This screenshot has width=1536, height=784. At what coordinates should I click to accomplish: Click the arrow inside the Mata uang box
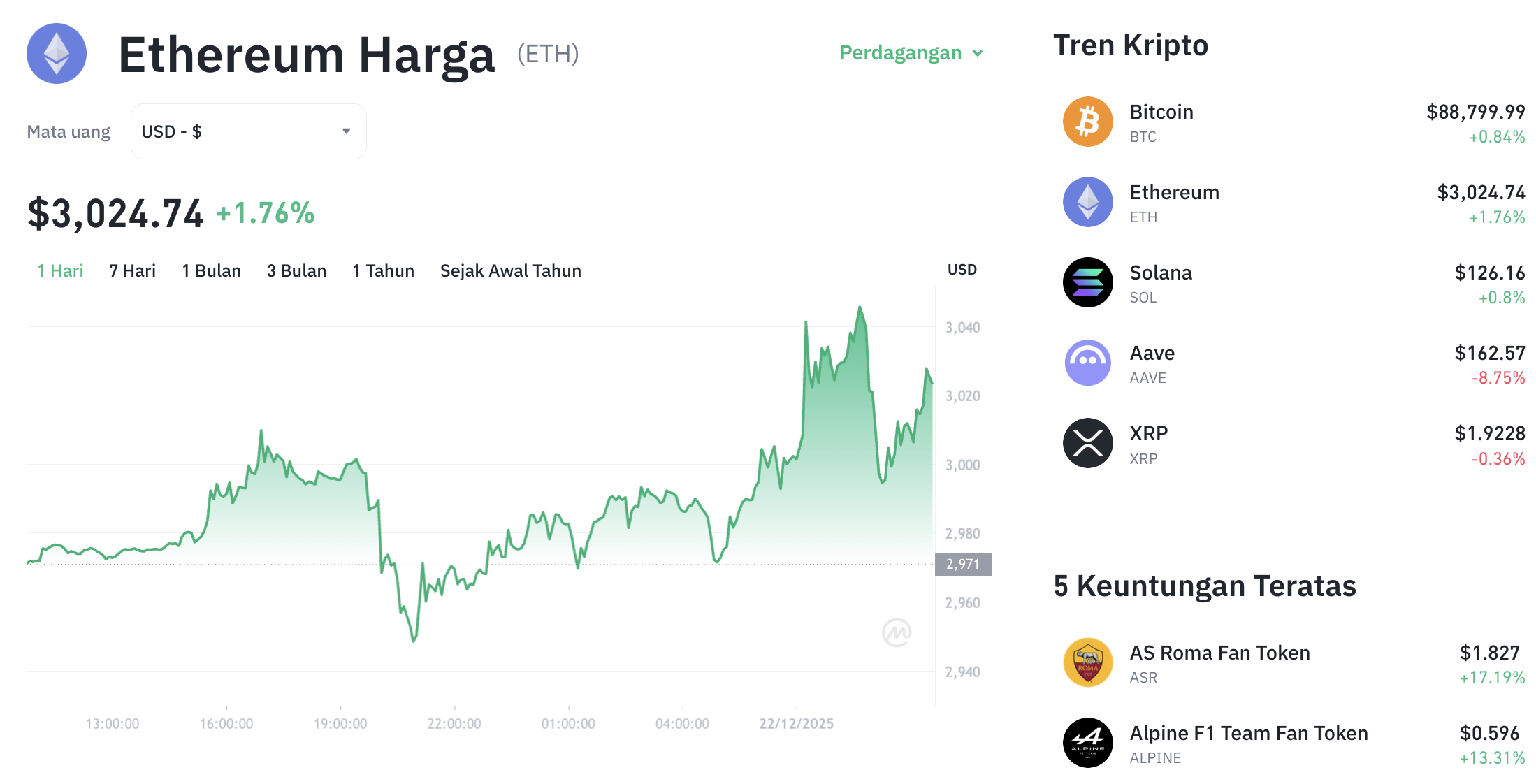click(x=346, y=131)
